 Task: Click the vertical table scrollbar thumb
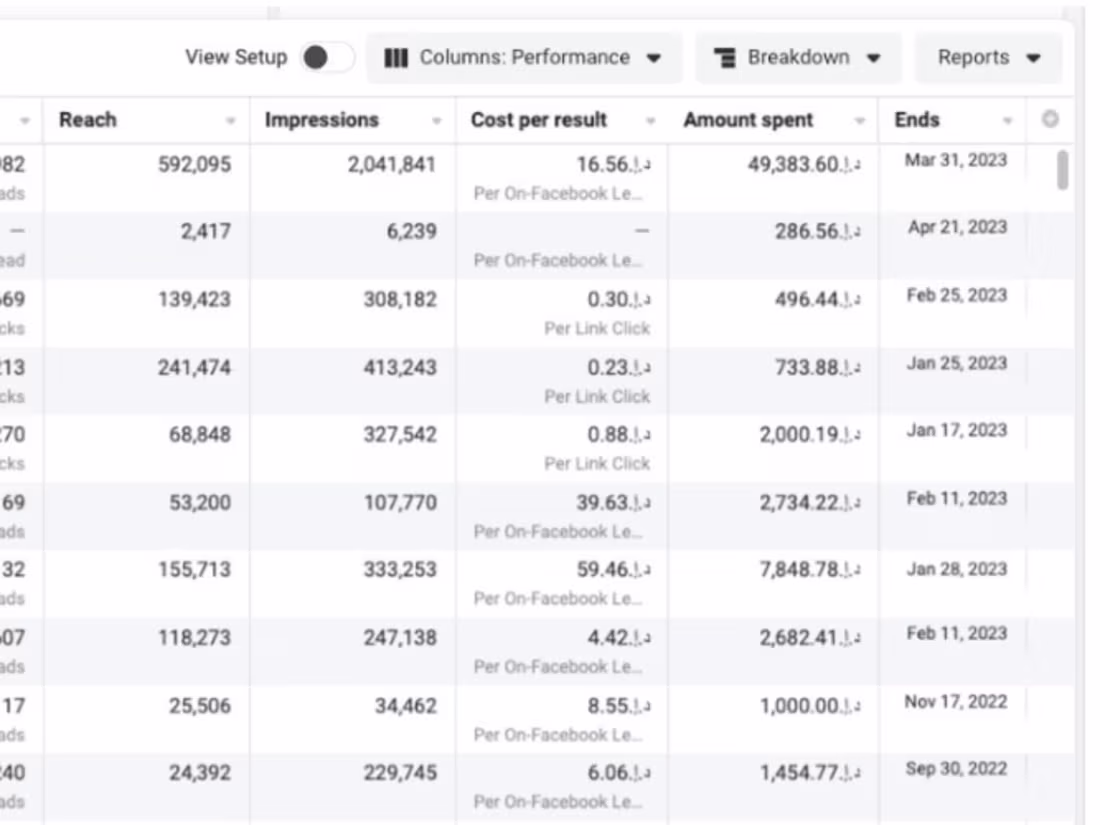coord(1062,170)
